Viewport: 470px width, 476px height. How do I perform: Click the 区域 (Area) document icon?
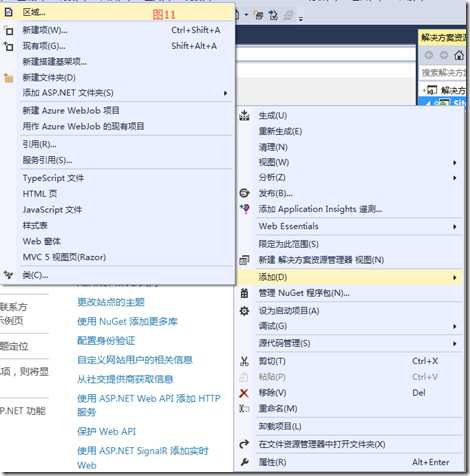(8, 12)
